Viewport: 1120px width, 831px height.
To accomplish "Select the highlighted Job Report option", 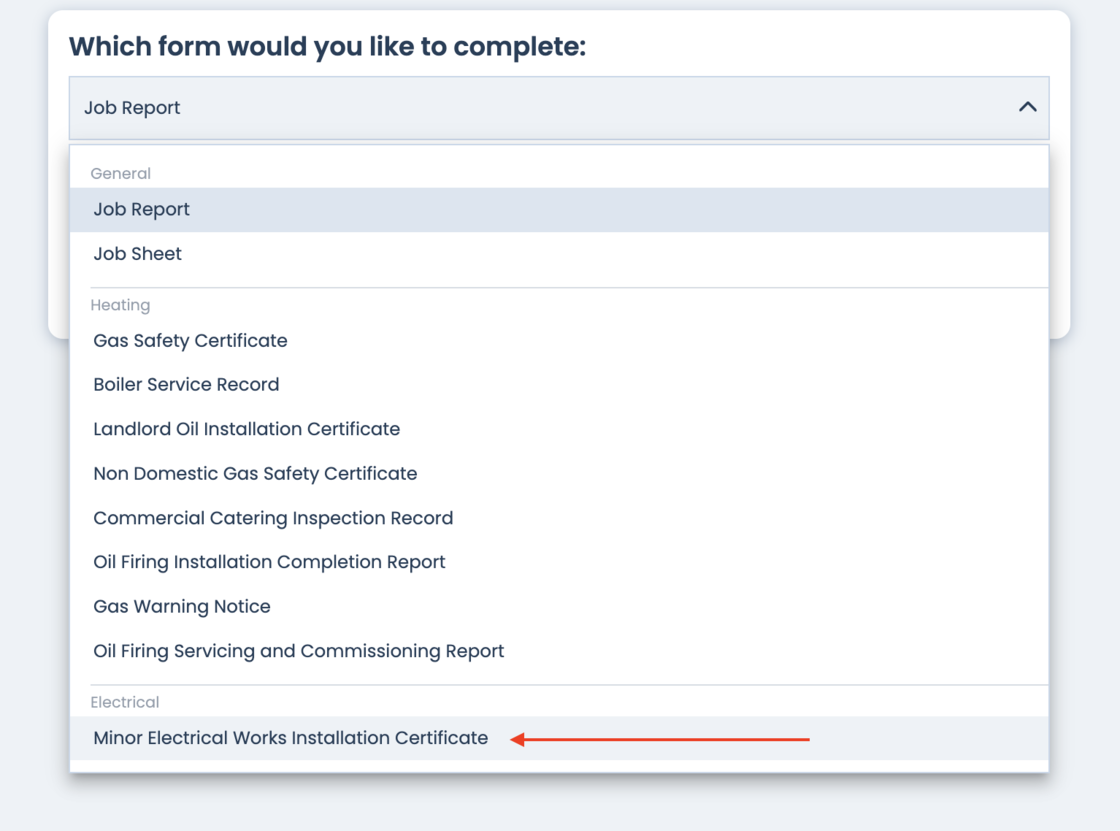I will pos(141,210).
